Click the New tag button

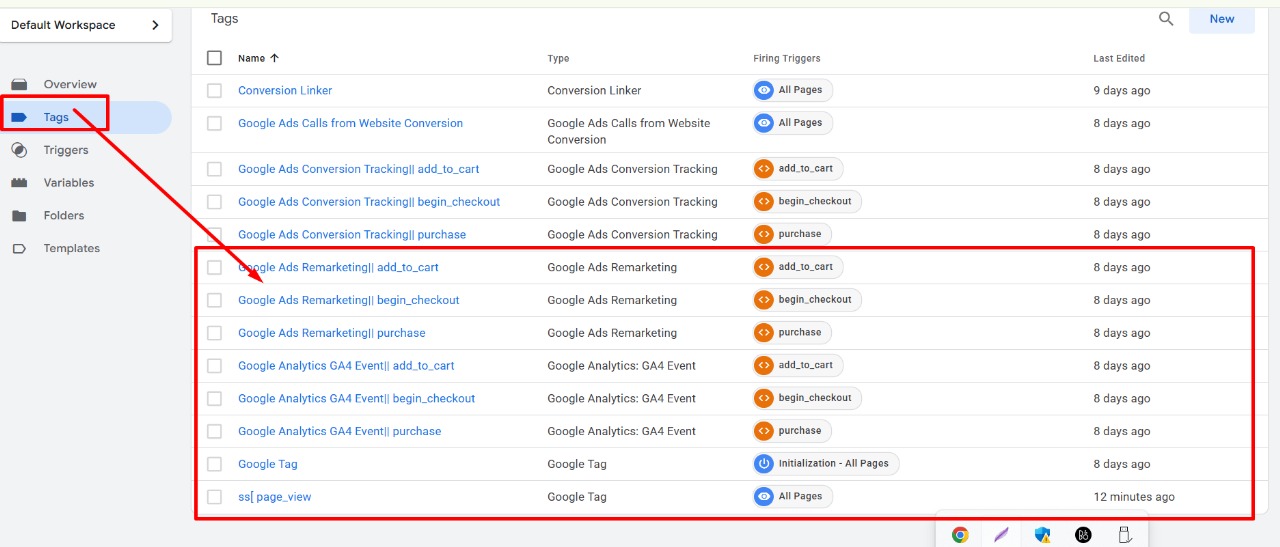[x=1222, y=19]
